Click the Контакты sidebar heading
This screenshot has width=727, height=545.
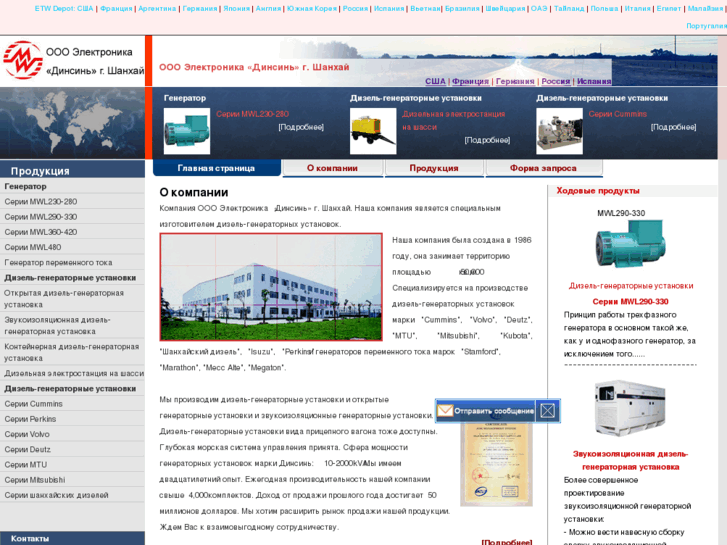[x=30, y=539]
